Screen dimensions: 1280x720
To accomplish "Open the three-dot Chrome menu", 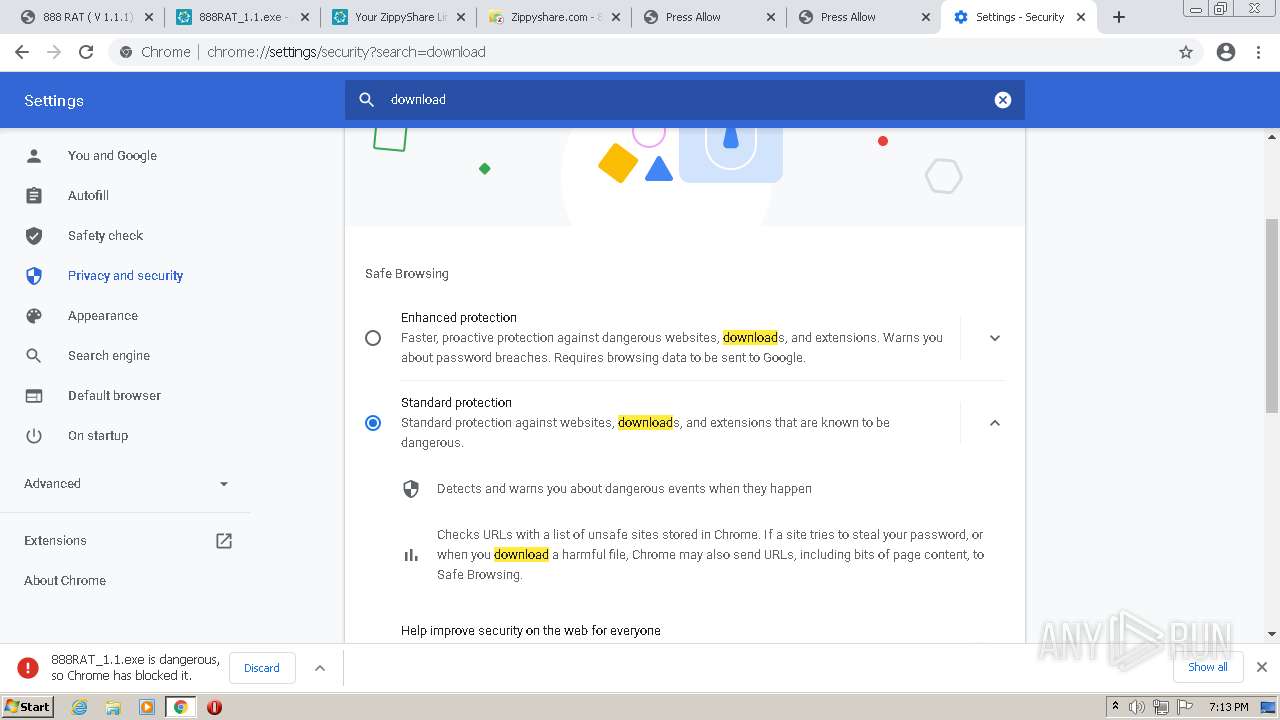I will (1259, 52).
